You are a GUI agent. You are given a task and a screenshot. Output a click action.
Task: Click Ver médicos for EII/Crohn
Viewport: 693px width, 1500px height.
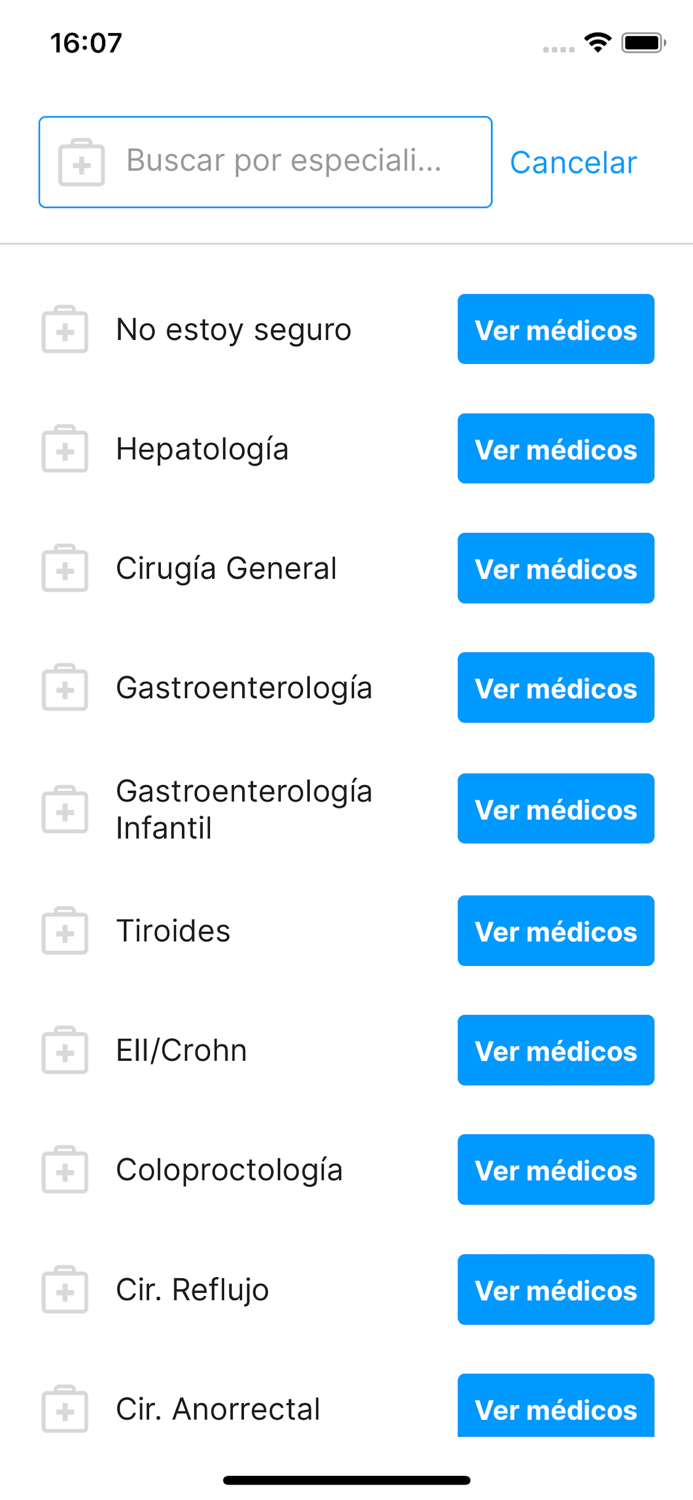click(556, 1050)
